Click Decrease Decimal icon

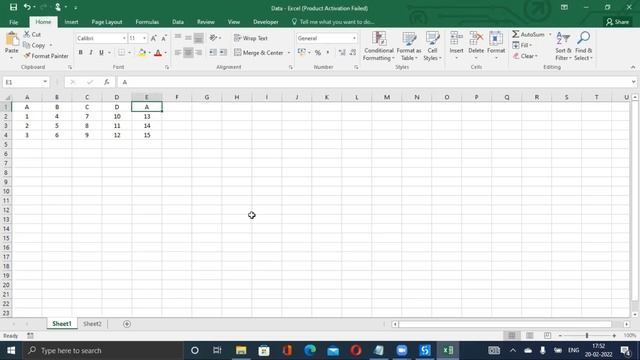point(353,52)
